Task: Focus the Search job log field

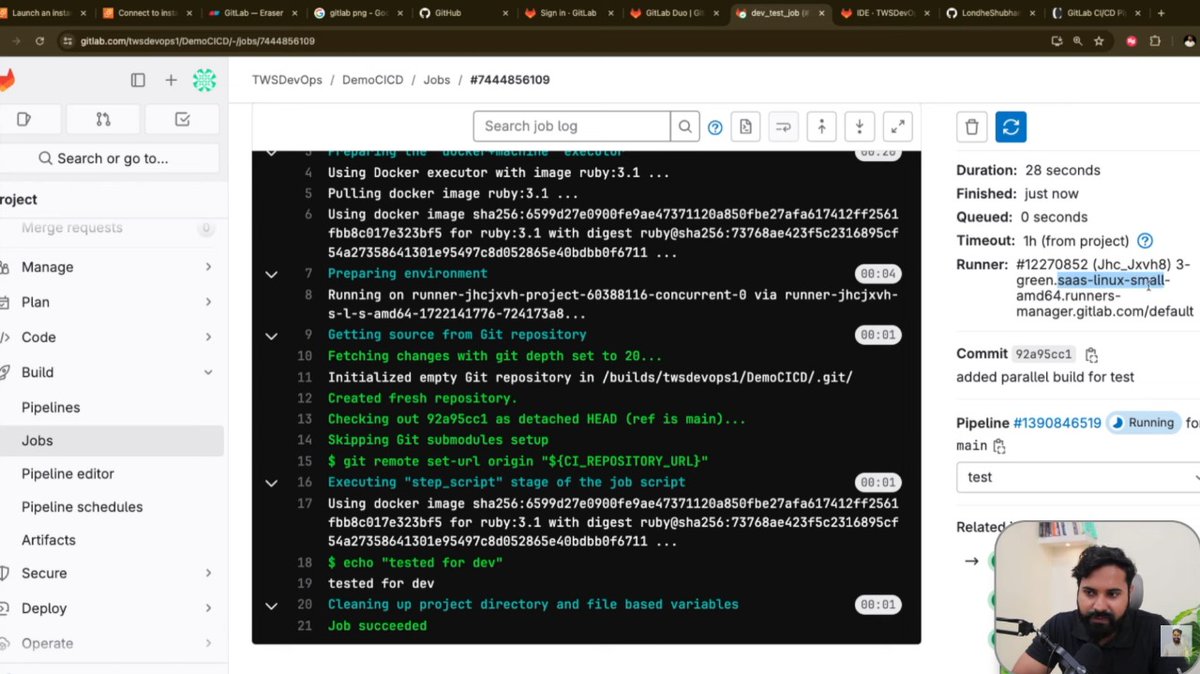Action: coord(572,126)
